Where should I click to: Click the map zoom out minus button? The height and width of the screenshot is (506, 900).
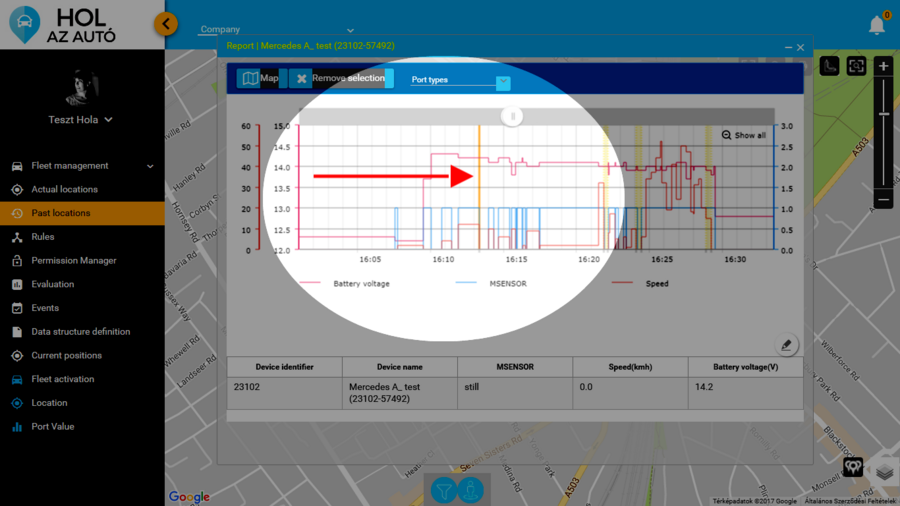[883, 200]
